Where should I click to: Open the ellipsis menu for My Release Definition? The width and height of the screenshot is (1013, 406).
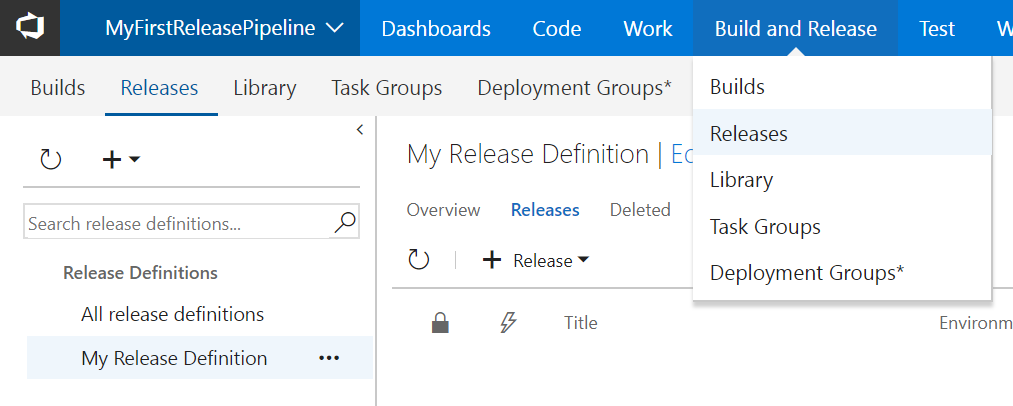(x=328, y=358)
